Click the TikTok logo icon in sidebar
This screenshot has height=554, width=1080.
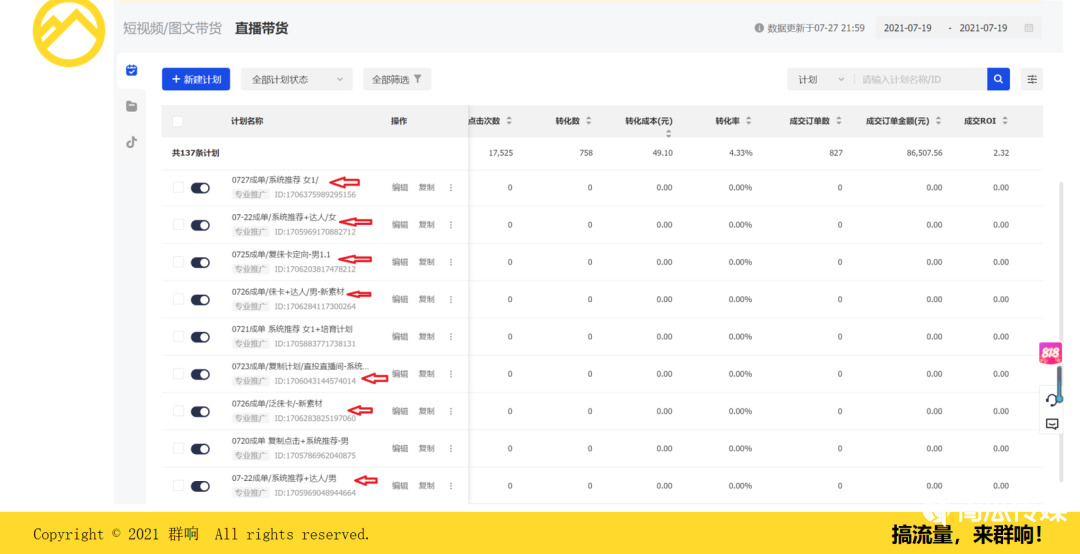pyautogui.click(x=131, y=142)
